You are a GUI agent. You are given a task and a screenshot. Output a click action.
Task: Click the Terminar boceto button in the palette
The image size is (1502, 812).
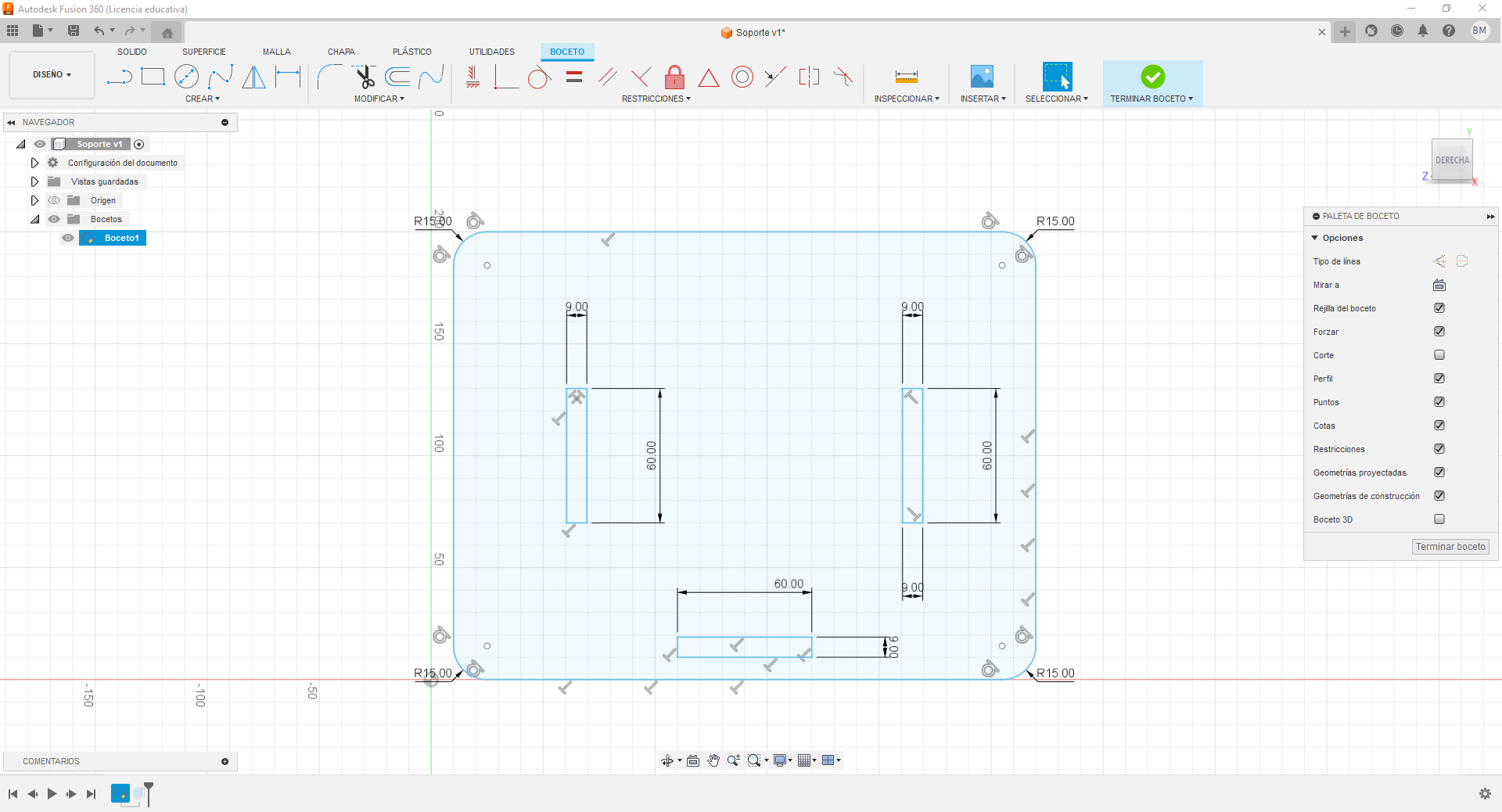1450,547
